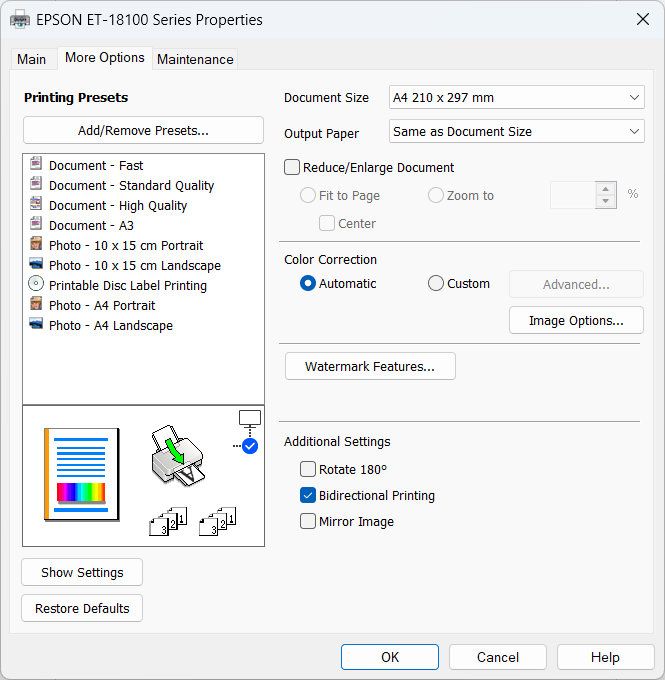Click the Photo - A4 Landscape preset icon

36,324
